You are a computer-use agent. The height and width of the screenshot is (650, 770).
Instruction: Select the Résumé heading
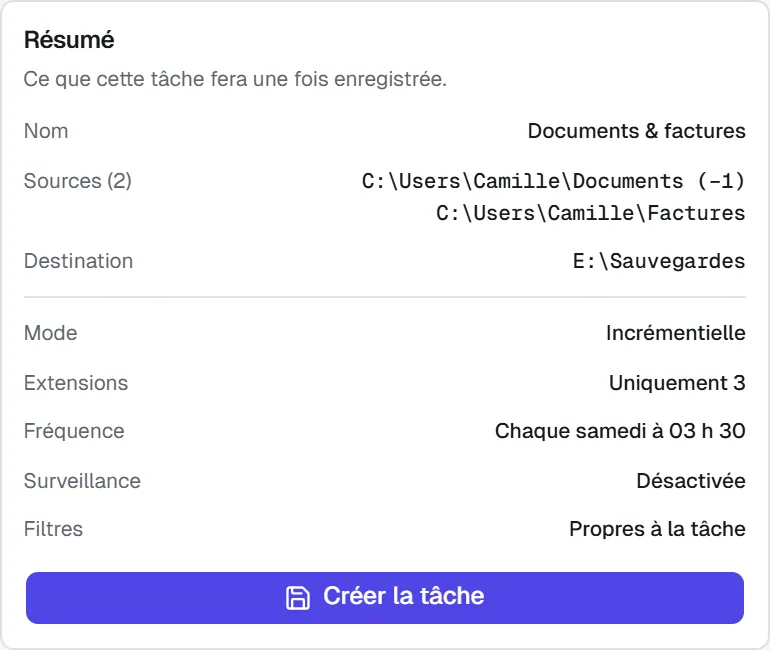click(x=69, y=40)
